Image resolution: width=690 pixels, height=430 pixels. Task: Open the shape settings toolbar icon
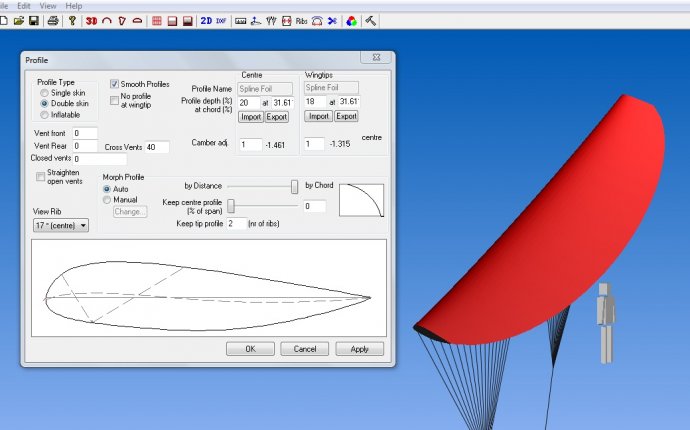256,21
